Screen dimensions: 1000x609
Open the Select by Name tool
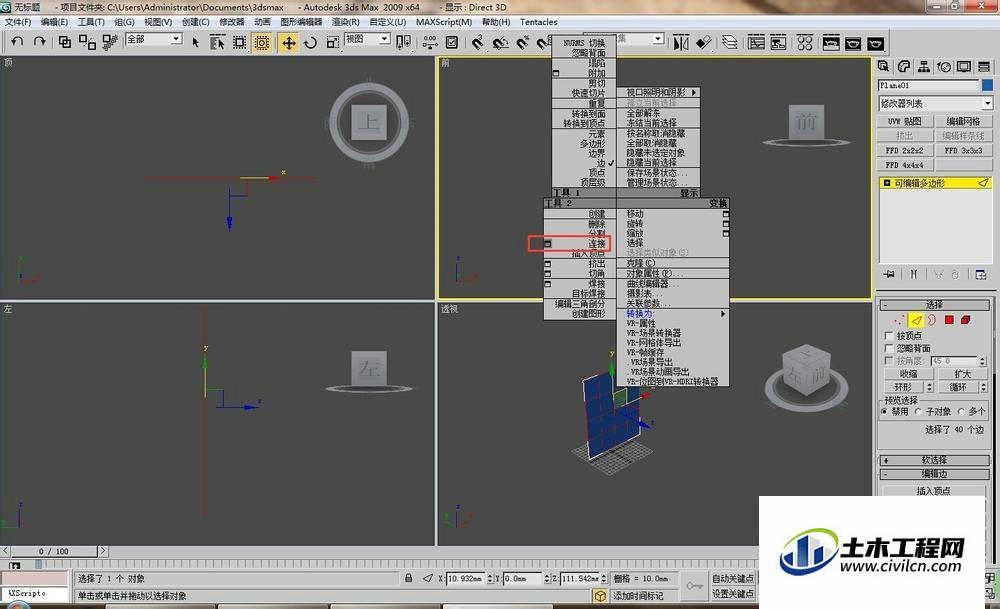click(x=217, y=43)
